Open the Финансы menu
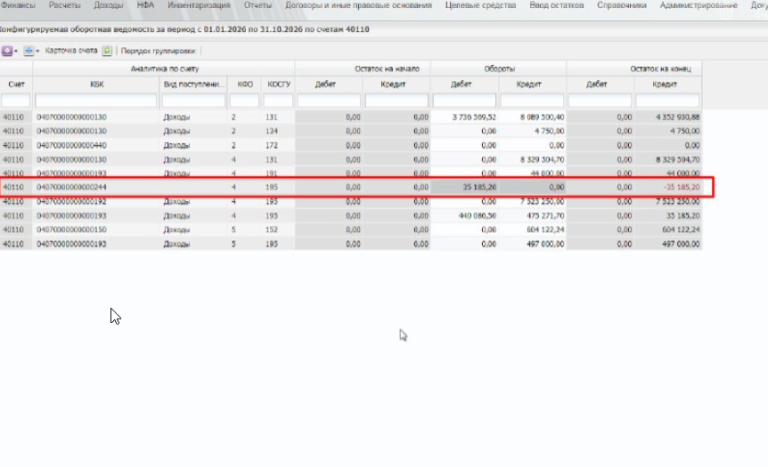 pyautogui.click(x=18, y=5)
